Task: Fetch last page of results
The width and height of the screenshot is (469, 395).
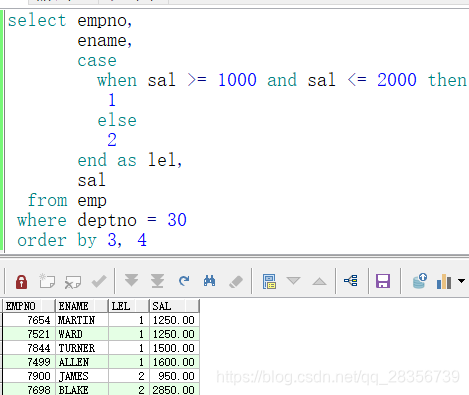Action: [157, 281]
